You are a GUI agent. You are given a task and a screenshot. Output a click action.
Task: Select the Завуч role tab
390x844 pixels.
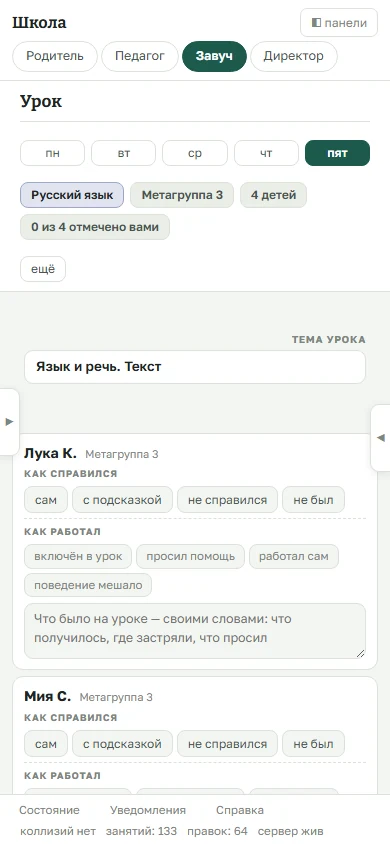click(x=214, y=56)
